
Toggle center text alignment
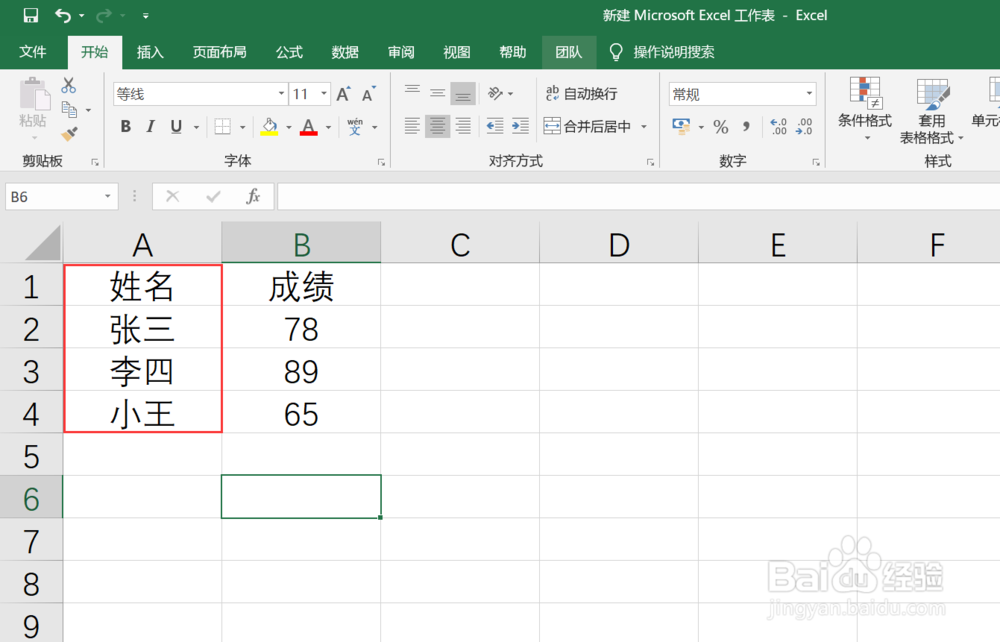[436, 126]
